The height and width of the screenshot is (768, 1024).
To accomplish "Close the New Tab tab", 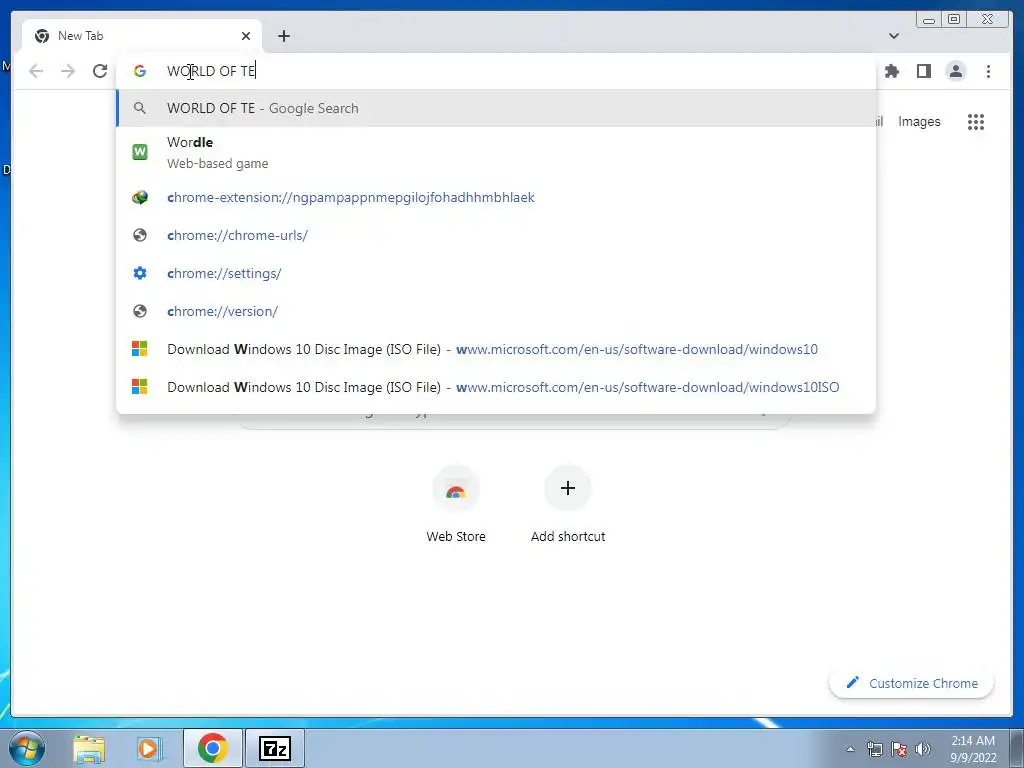I will coord(246,36).
